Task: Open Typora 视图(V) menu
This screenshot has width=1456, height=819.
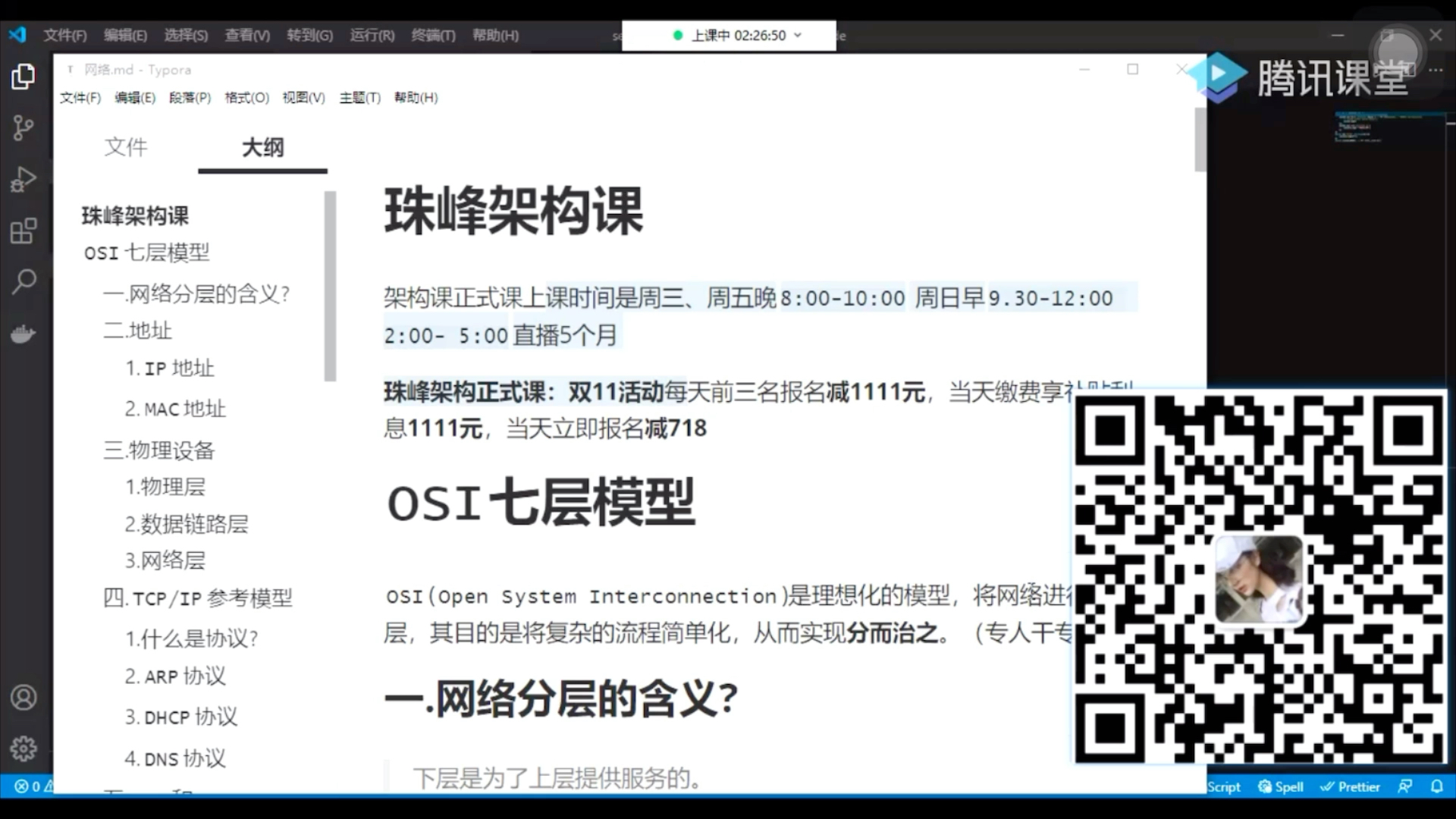Action: (303, 98)
